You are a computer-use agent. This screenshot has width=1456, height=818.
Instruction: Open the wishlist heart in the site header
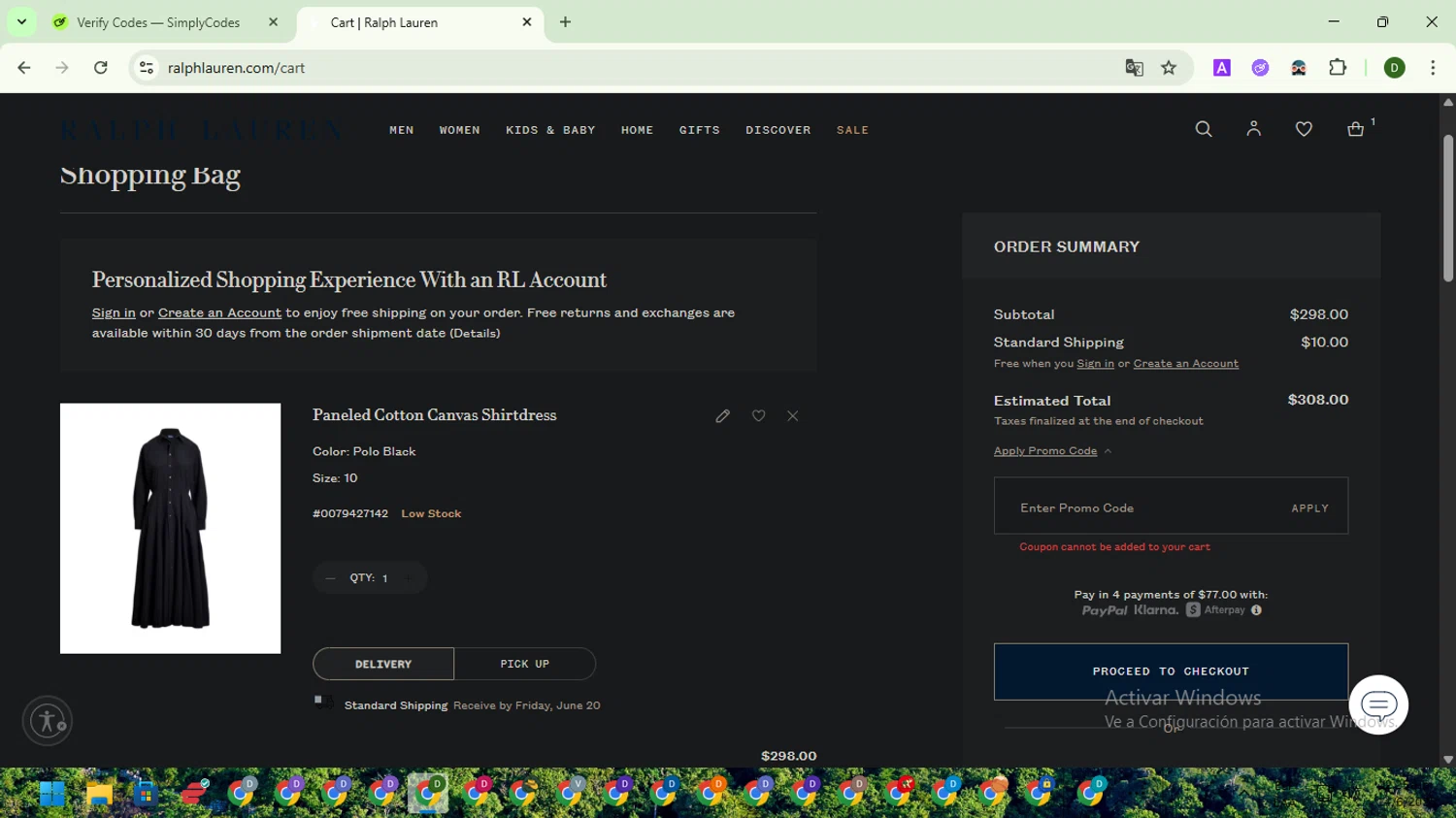click(1304, 129)
